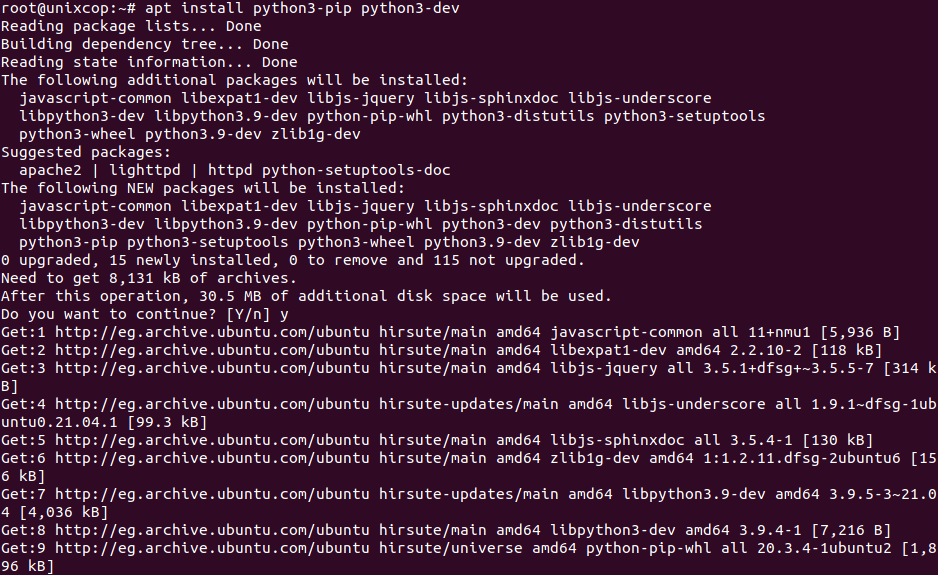This screenshot has height=575, width=938.
Task: Click the Get:9 hirsute/universe URL
Action: pos(212,547)
